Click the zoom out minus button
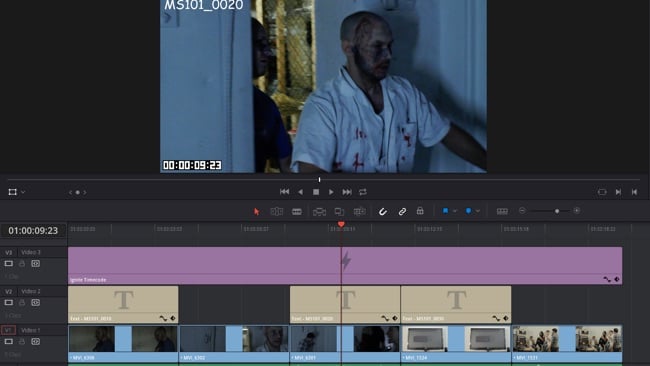 [x=522, y=211]
